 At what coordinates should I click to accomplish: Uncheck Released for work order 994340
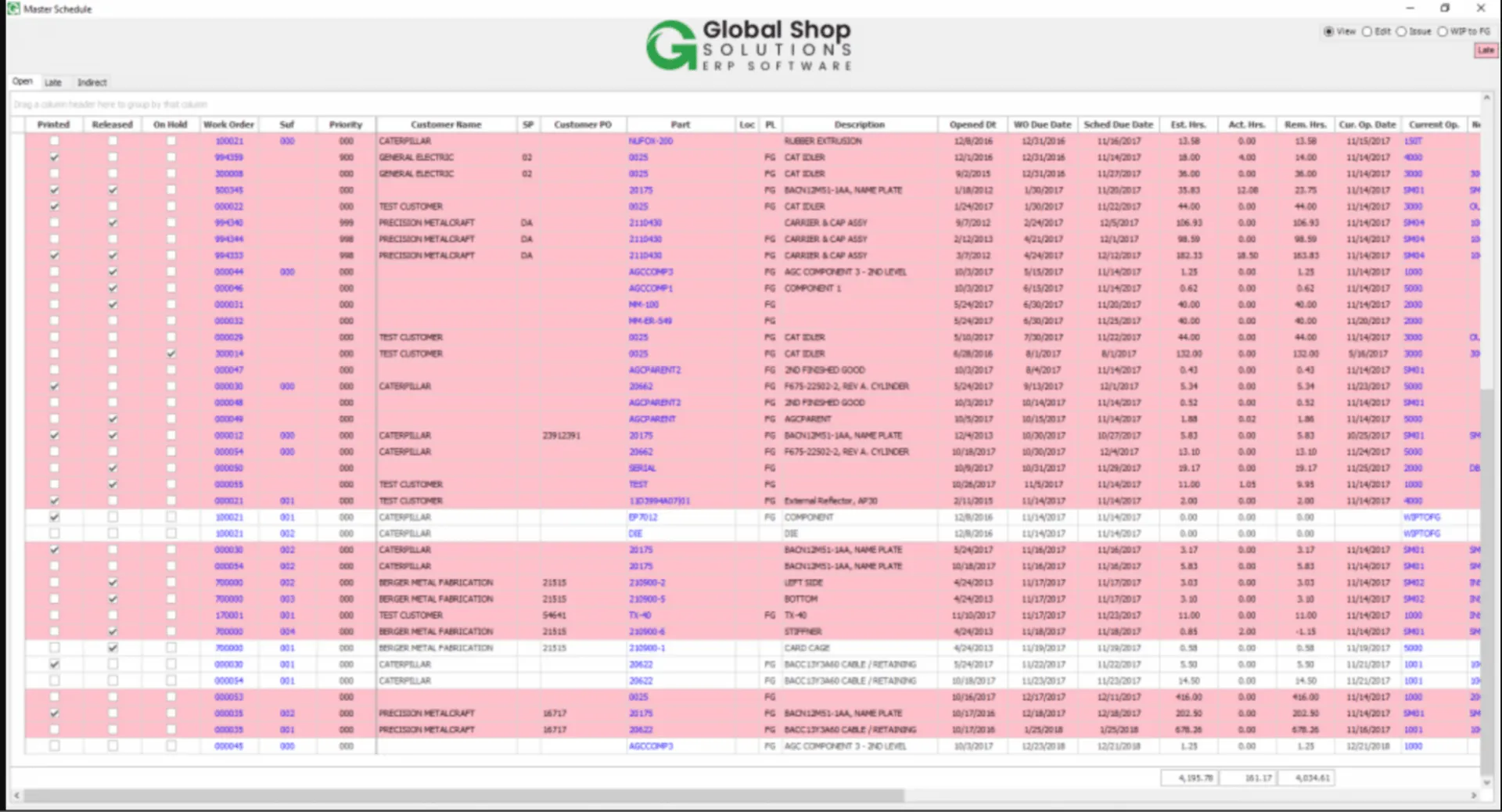(113, 223)
